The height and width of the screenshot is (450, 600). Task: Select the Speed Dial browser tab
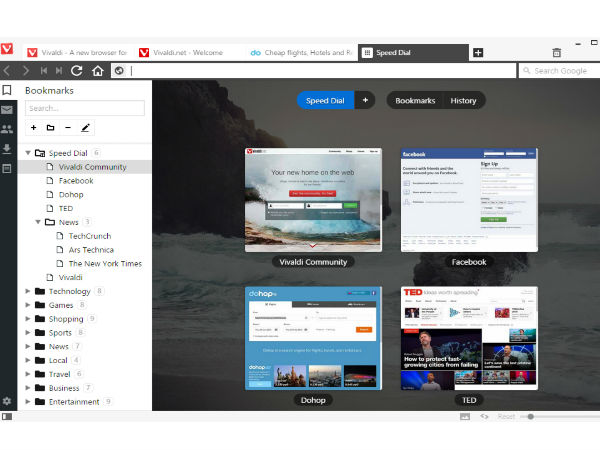click(x=413, y=53)
